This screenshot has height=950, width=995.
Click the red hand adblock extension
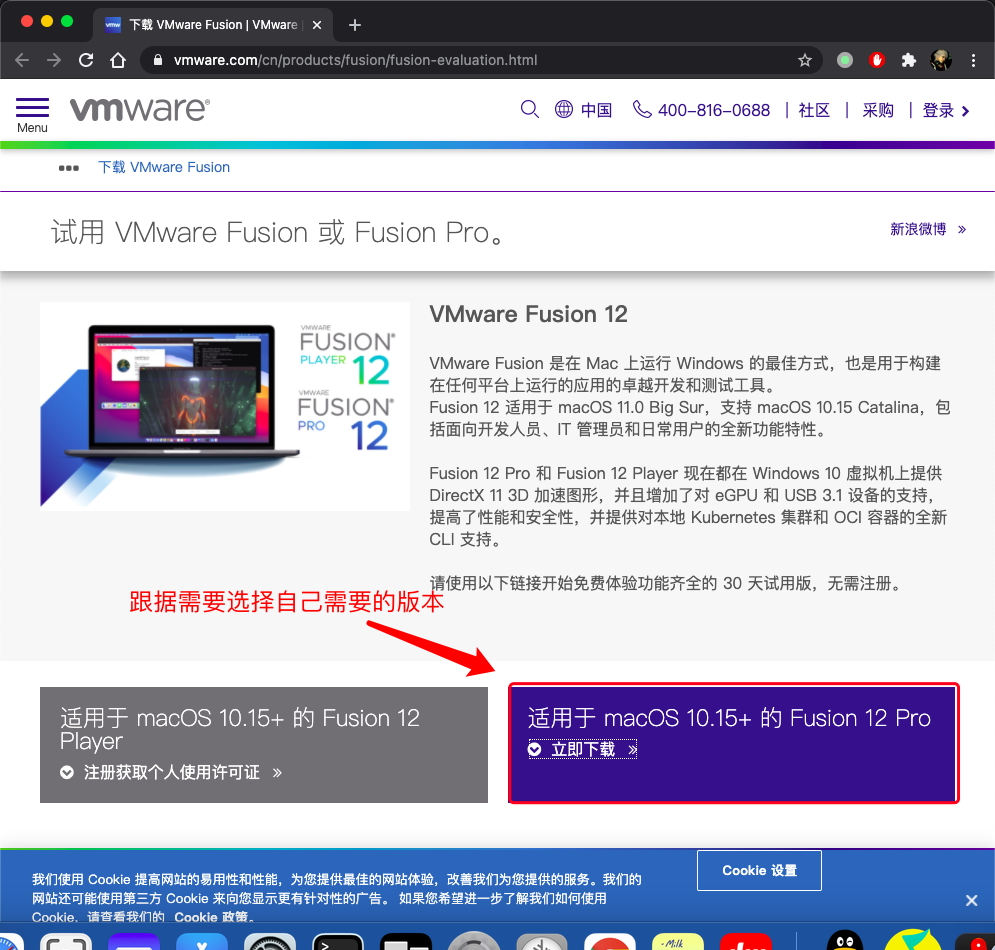(x=877, y=60)
